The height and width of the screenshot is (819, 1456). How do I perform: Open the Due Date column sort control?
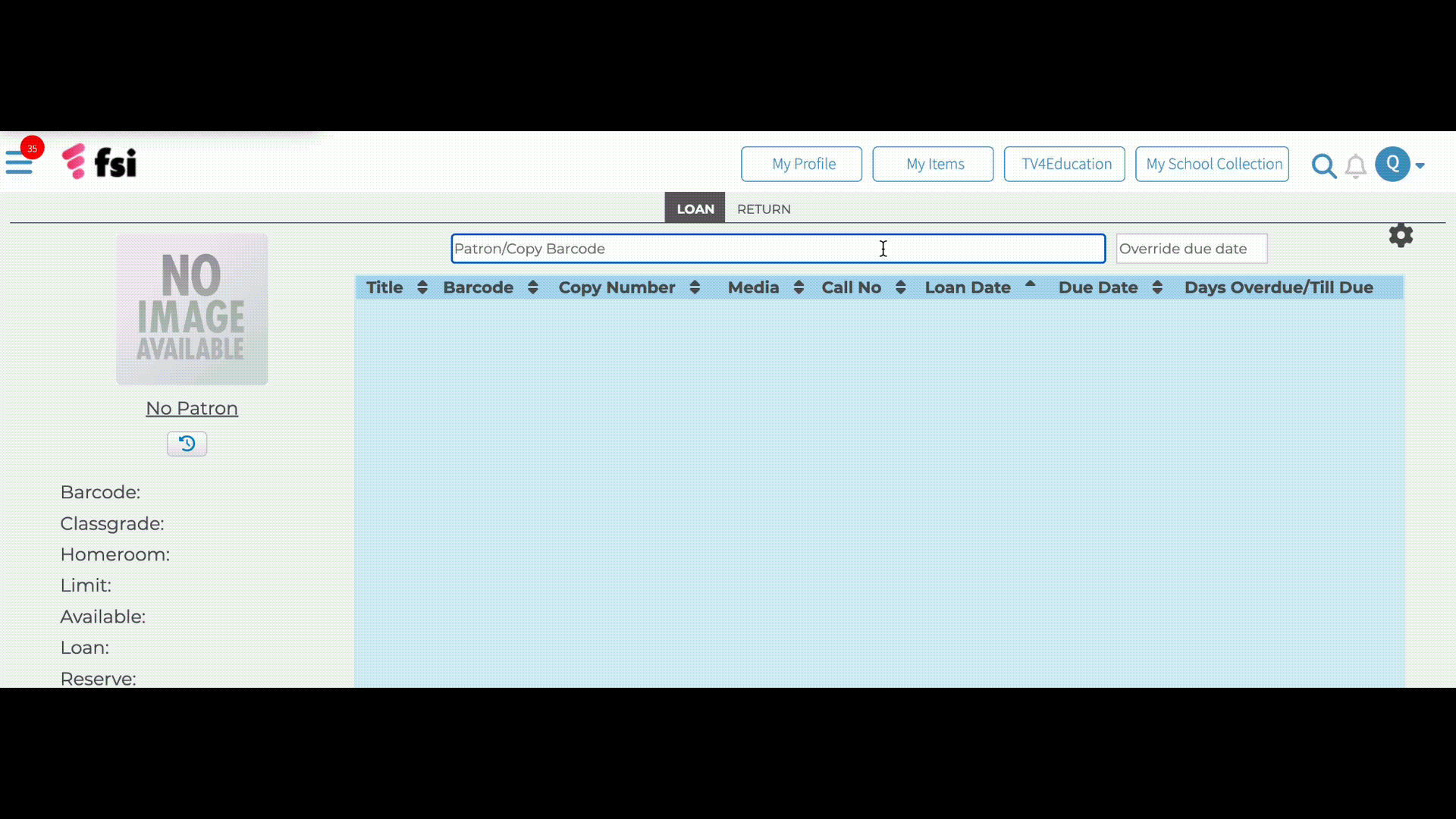point(1158,287)
